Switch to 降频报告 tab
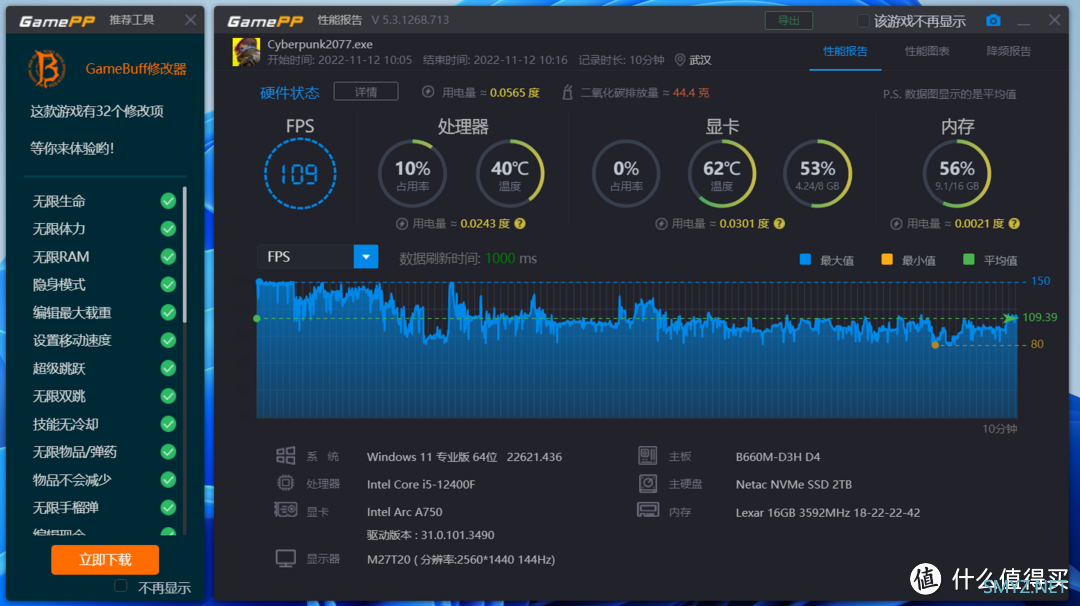The image size is (1080, 606). (1008, 51)
